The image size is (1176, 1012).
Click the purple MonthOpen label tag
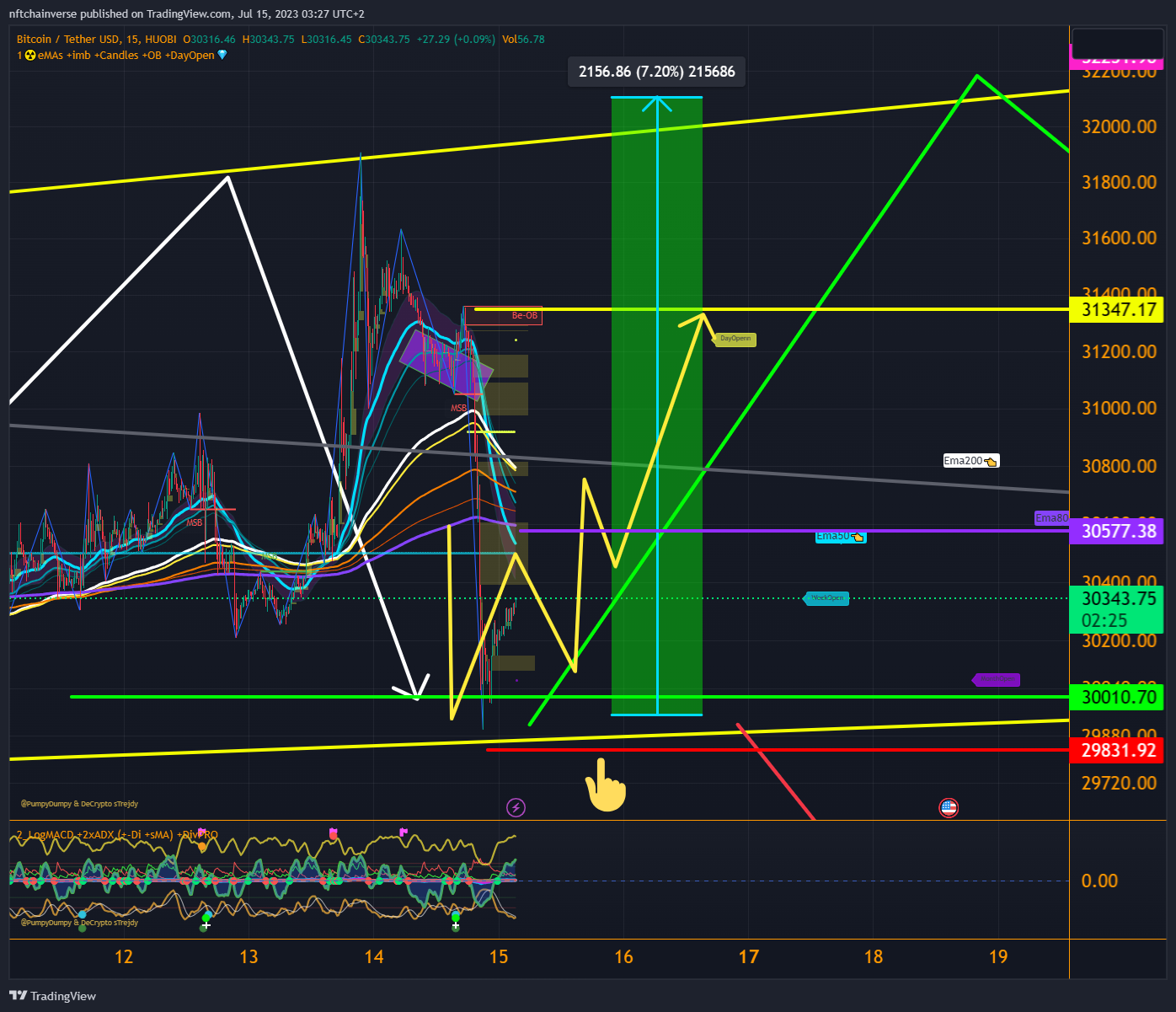996,679
